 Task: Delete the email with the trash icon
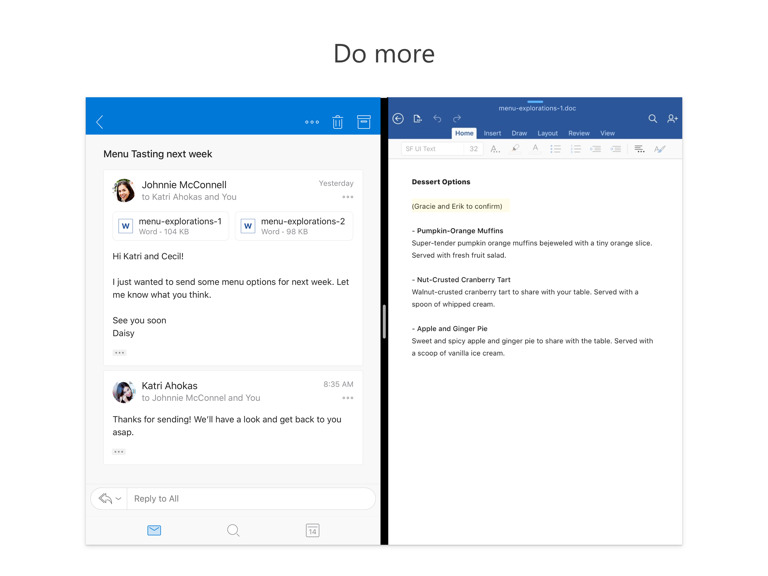(338, 122)
